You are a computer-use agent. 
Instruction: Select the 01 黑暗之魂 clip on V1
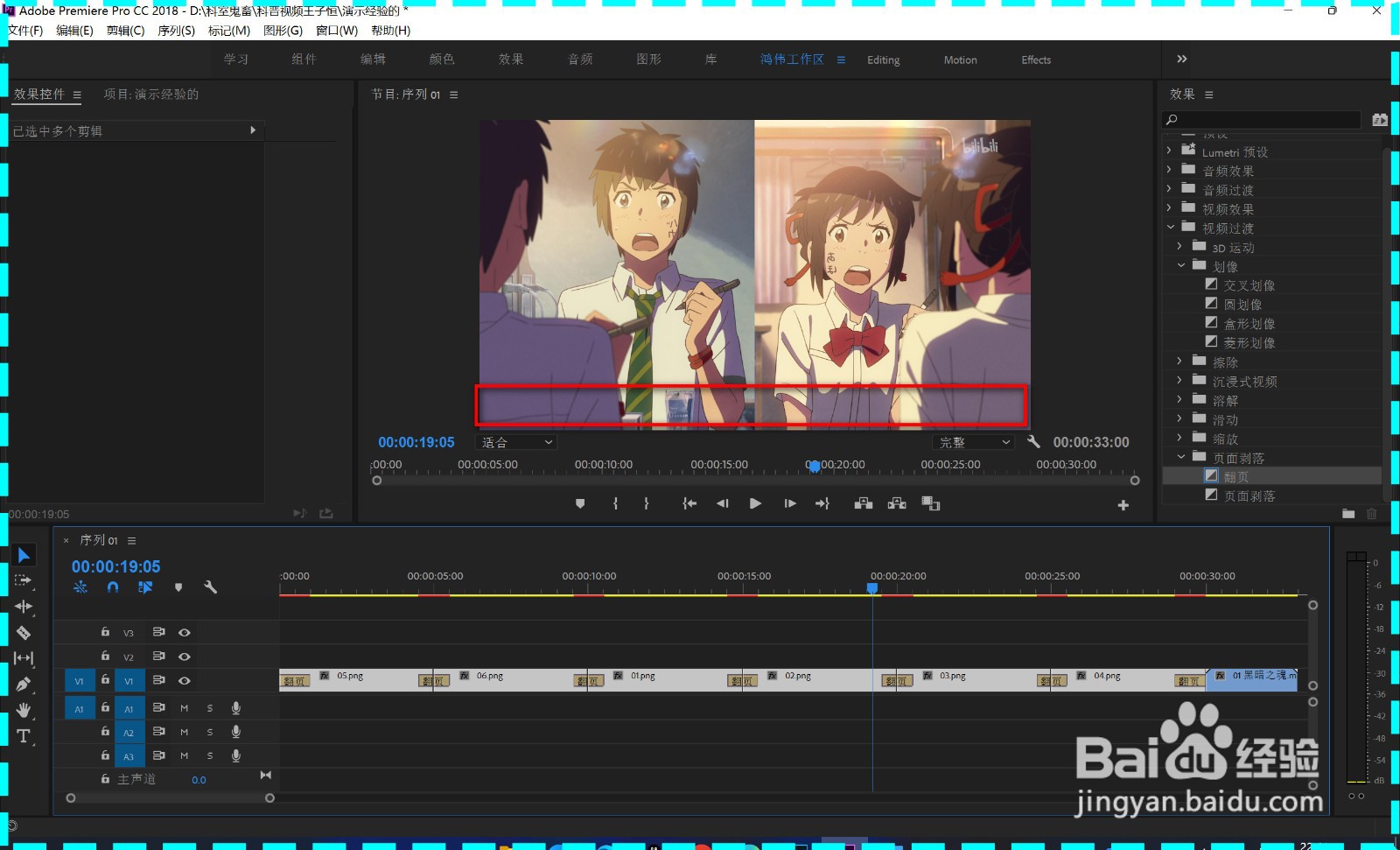[1251, 680]
